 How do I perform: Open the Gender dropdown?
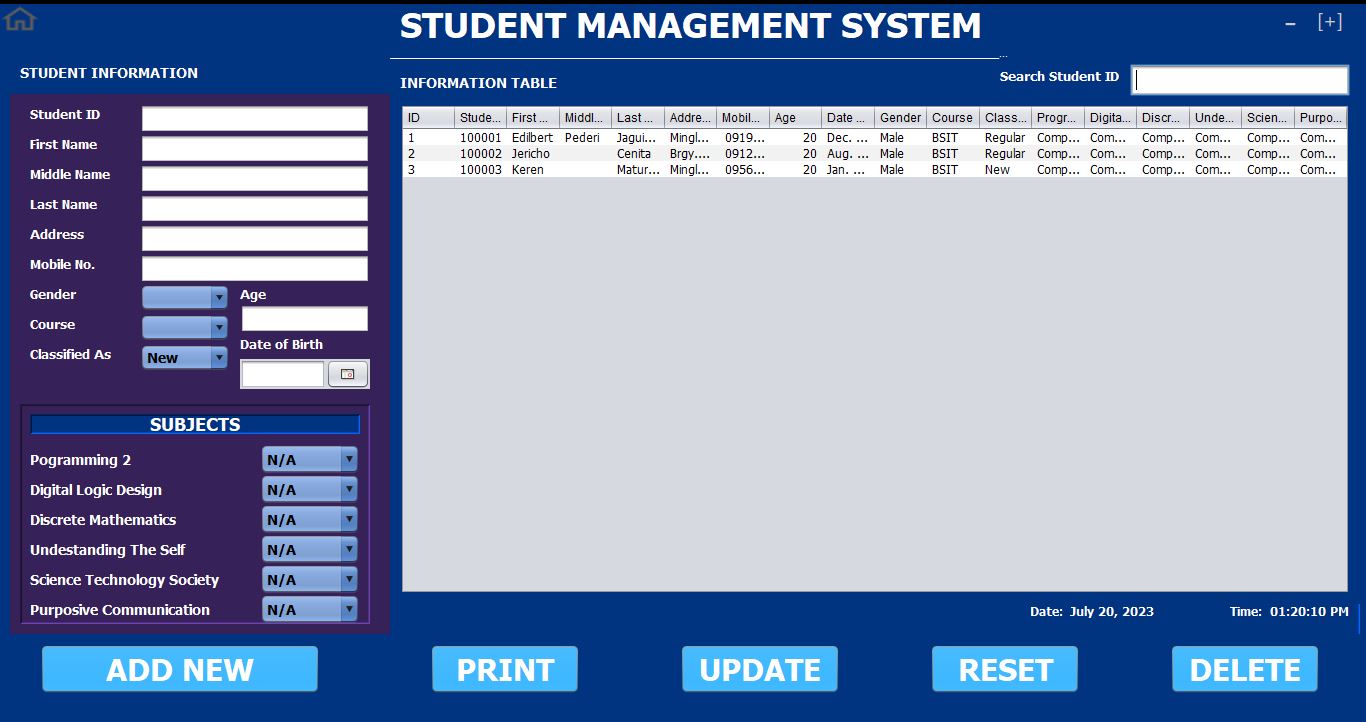pyautogui.click(x=185, y=297)
